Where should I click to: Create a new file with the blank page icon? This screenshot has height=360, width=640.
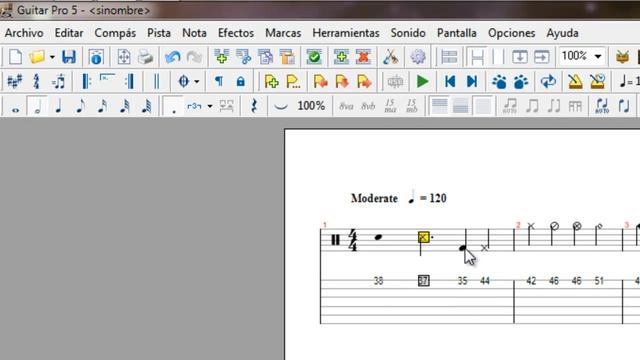[x=16, y=57]
